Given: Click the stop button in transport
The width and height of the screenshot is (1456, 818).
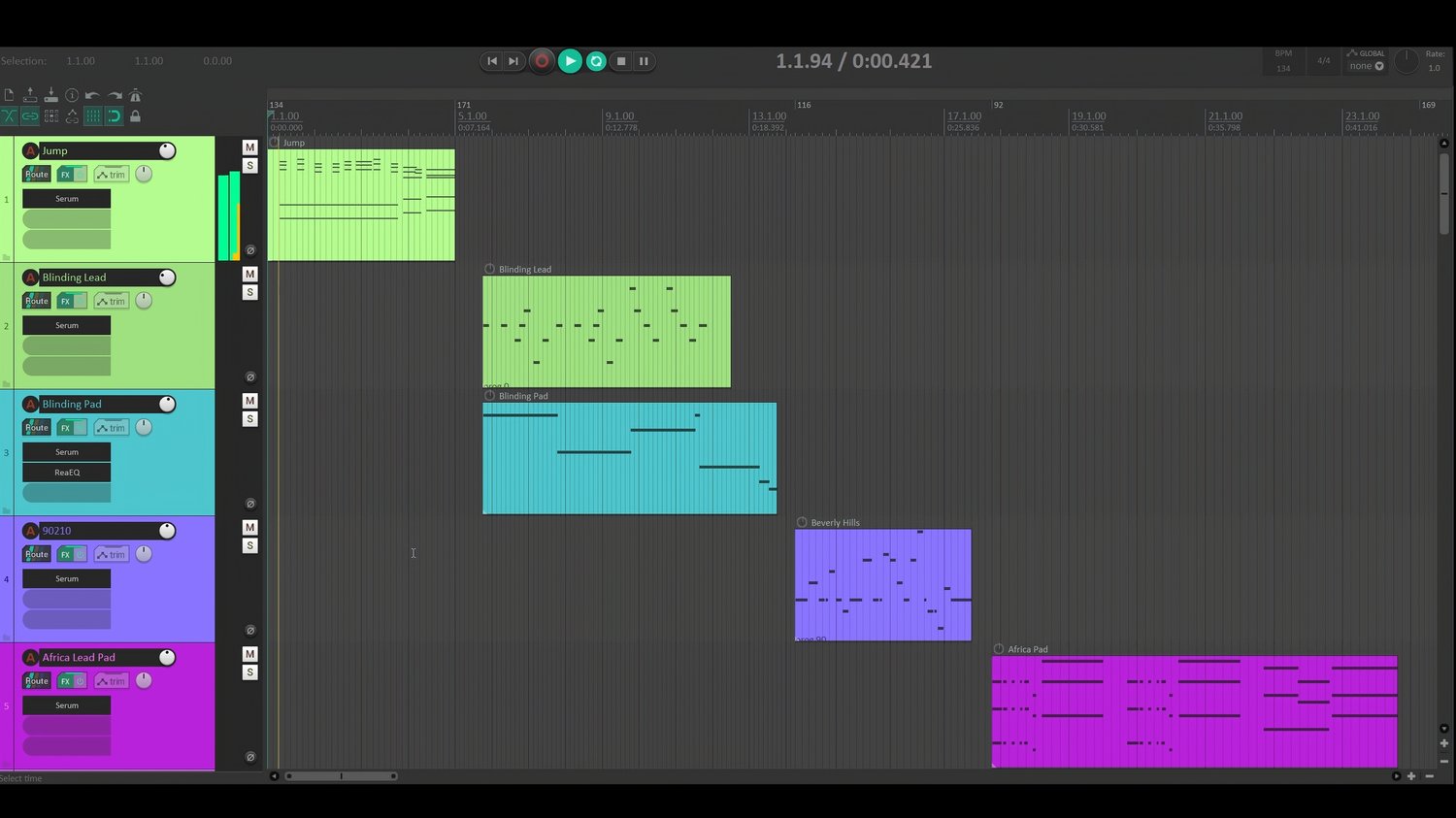Looking at the screenshot, I should [621, 61].
